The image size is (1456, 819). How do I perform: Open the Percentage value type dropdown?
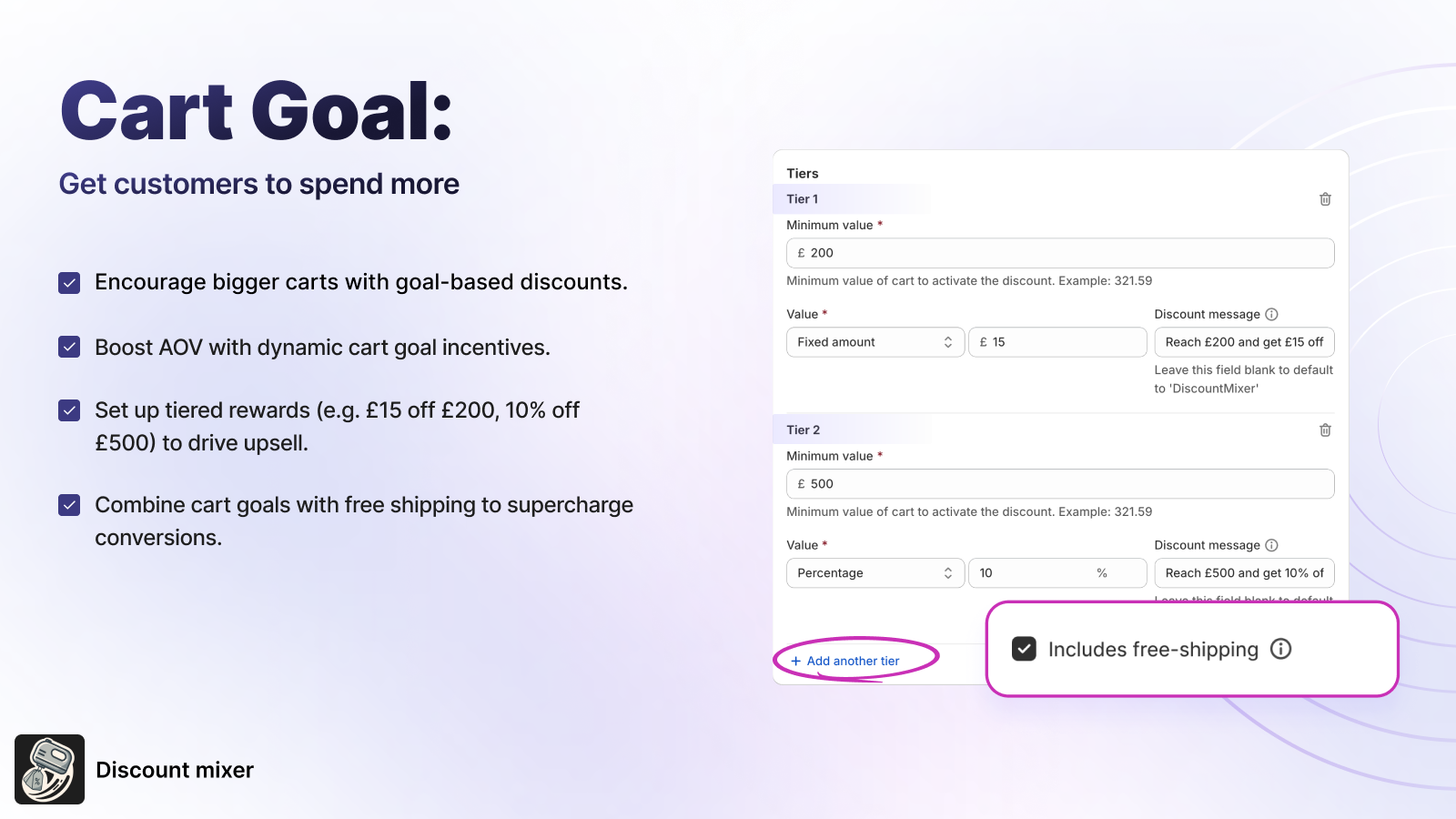(875, 573)
